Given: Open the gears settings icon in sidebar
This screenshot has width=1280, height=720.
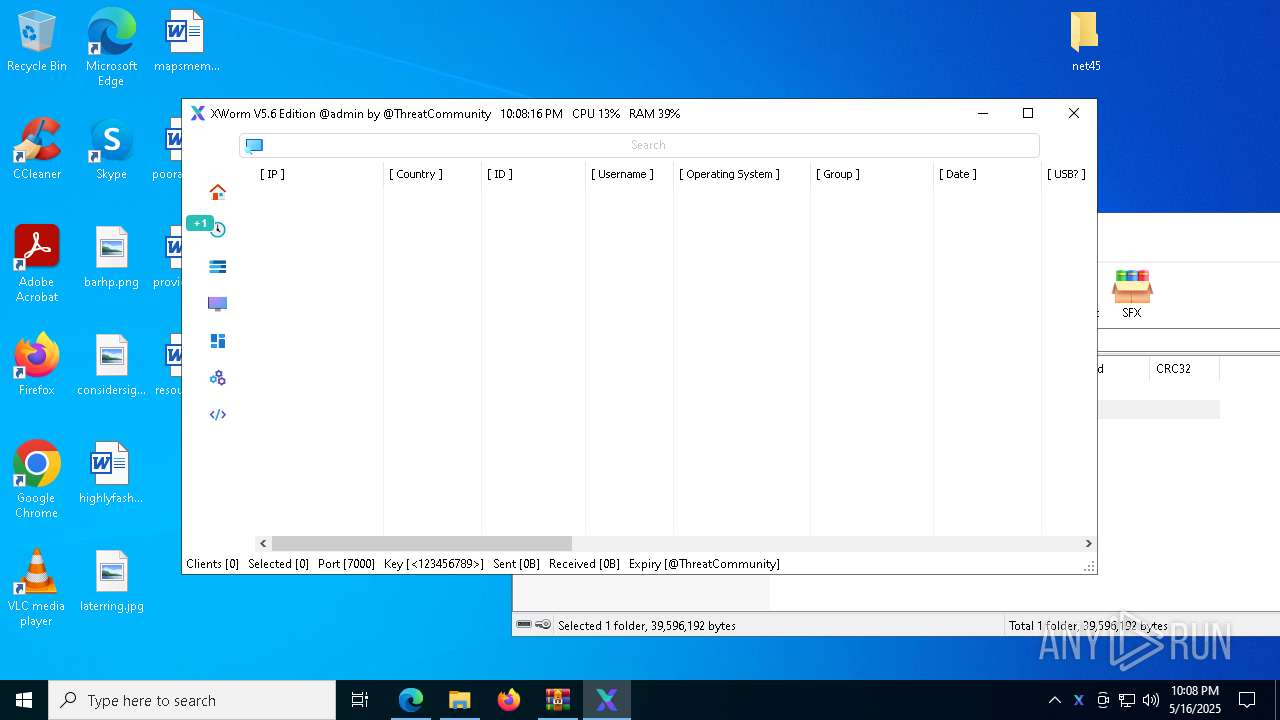Looking at the screenshot, I should click(217, 378).
